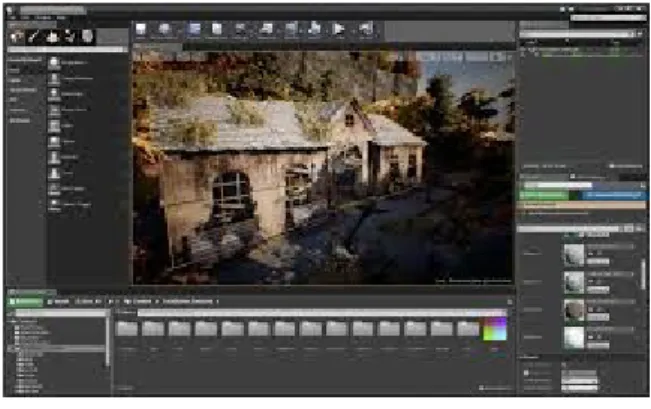Select the Geometry Editing mode icon

coord(87,37)
